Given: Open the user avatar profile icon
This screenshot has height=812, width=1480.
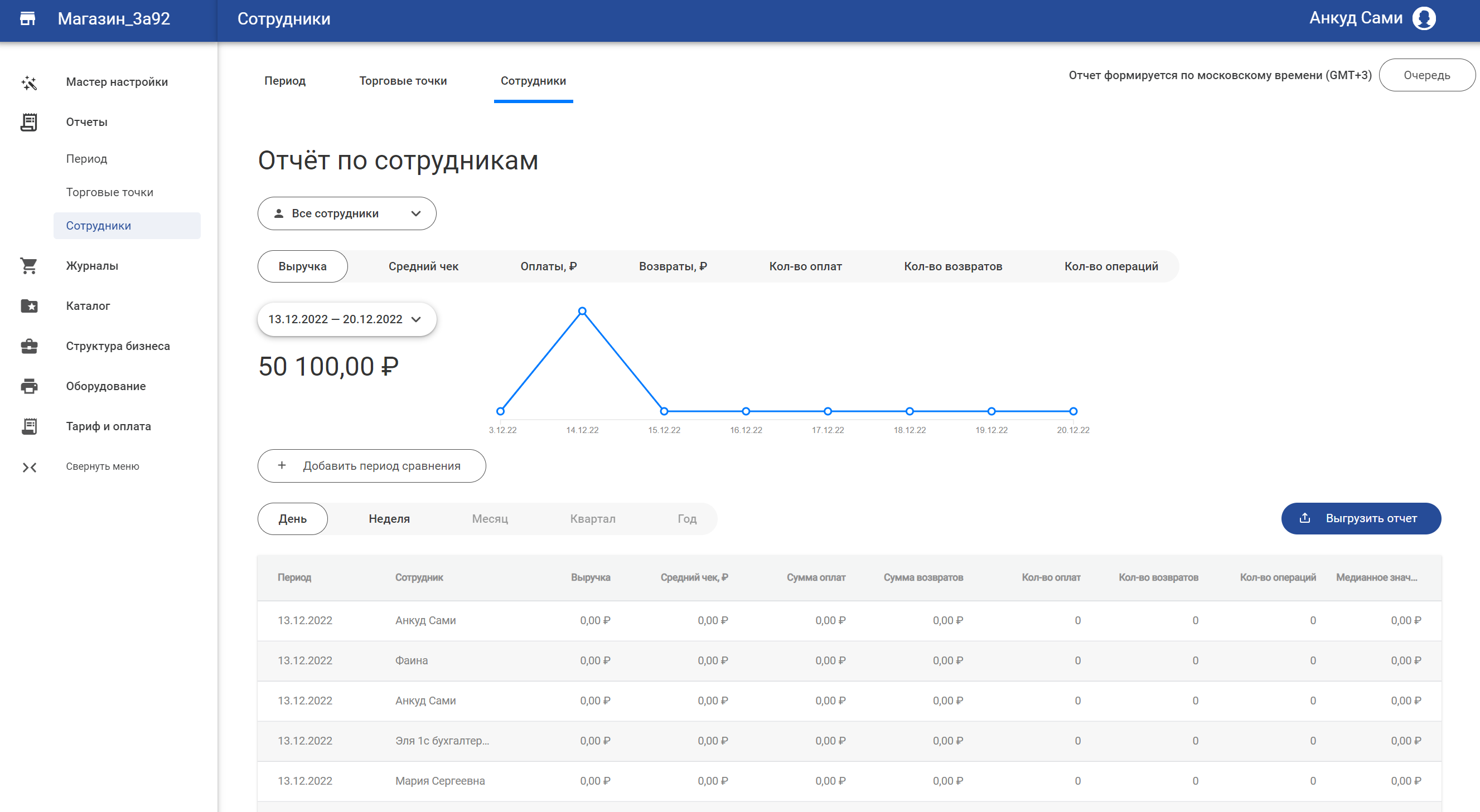Looking at the screenshot, I should (x=1424, y=18).
